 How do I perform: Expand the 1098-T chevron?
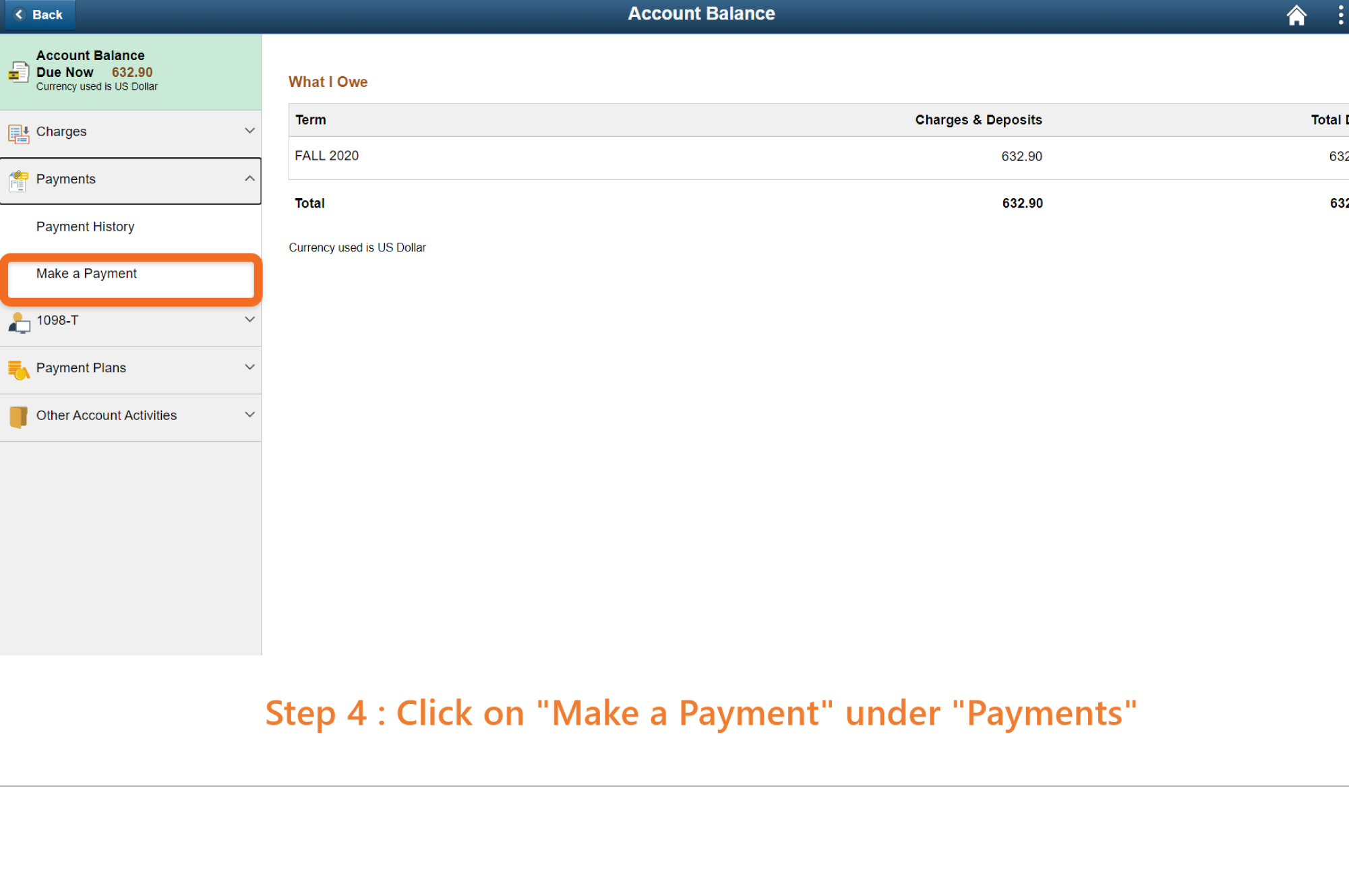(249, 320)
